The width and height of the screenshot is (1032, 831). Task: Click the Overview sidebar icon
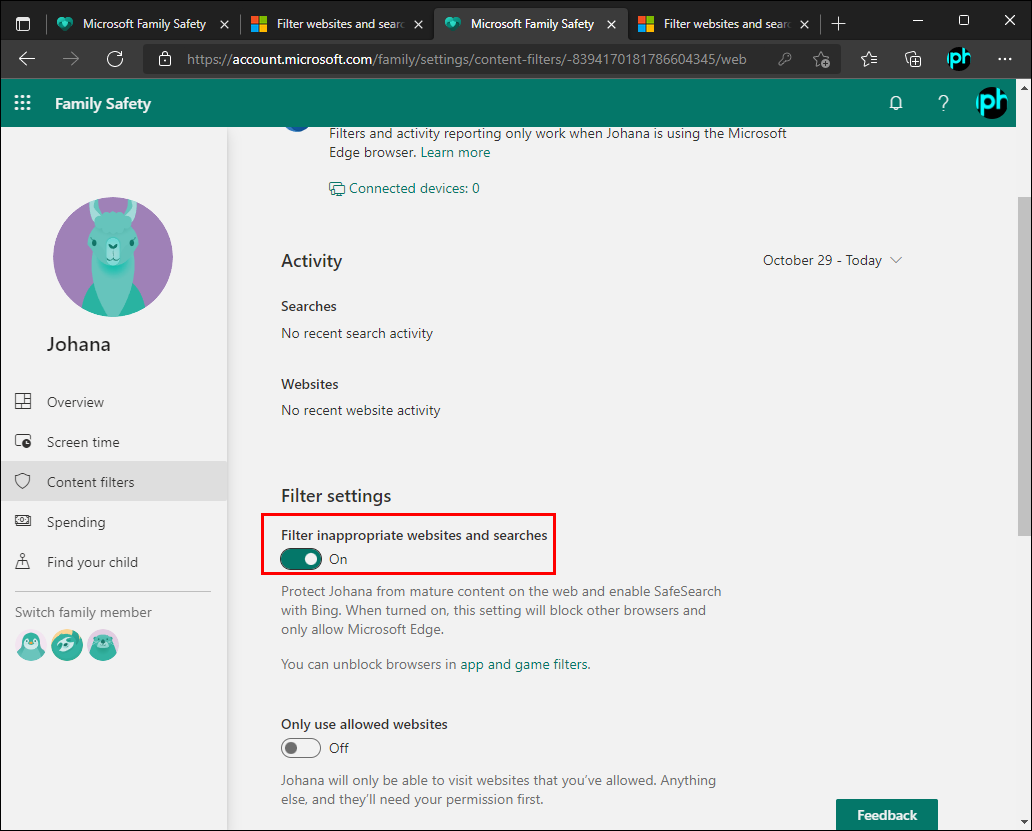(23, 401)
